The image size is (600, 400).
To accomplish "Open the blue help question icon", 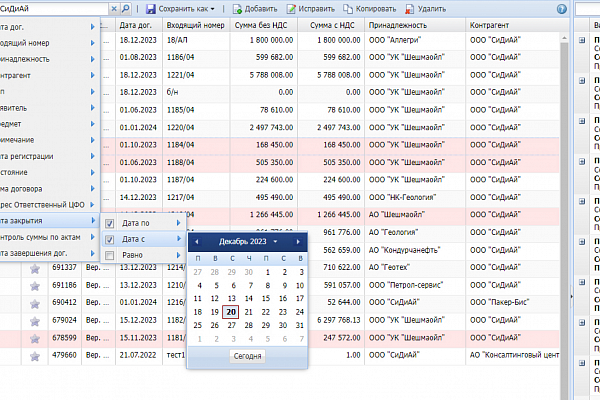I will coord(561,9).
